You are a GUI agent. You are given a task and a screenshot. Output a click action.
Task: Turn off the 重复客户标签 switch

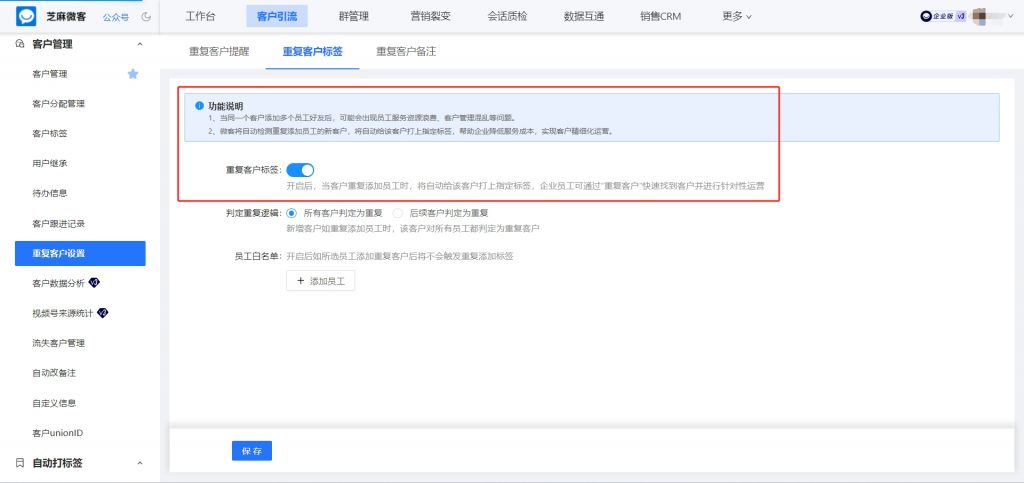pyautogui.click(x=300, y=171)
